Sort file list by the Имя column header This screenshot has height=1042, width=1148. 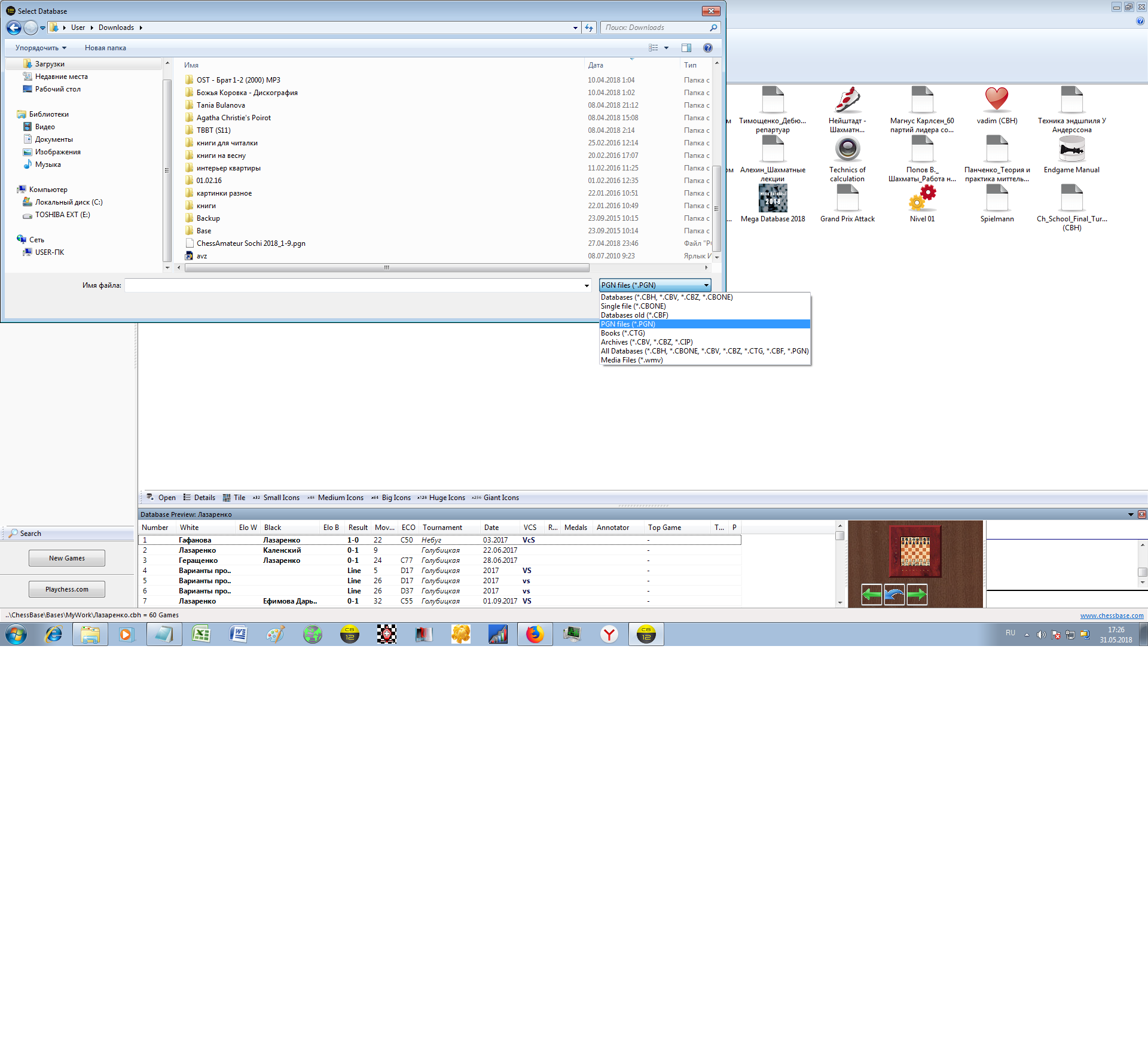(383, 65)
